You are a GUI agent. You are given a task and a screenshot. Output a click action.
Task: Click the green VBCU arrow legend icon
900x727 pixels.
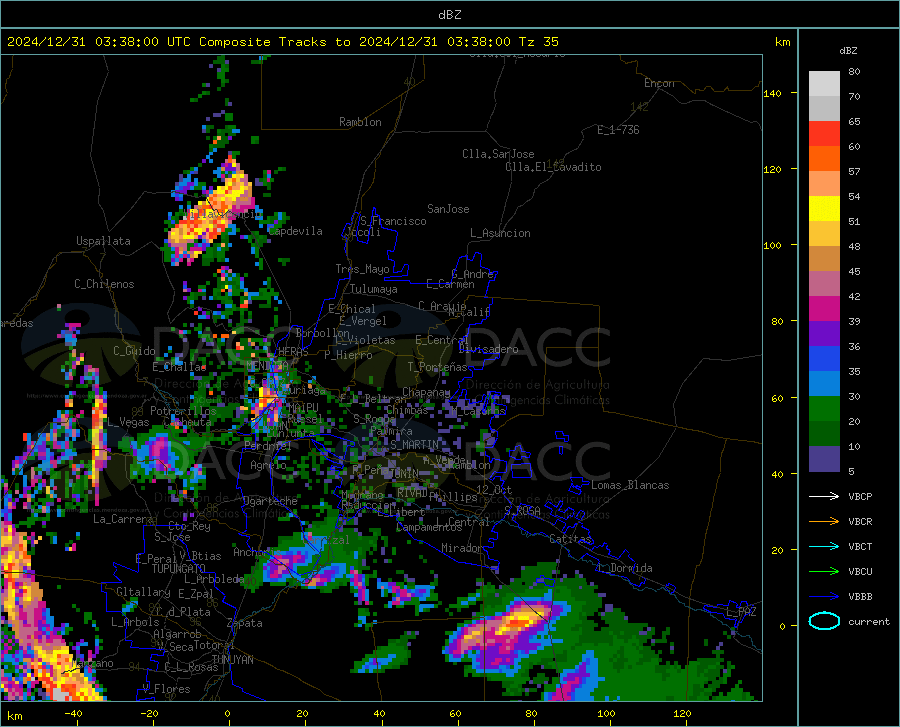tap(824, 571)
